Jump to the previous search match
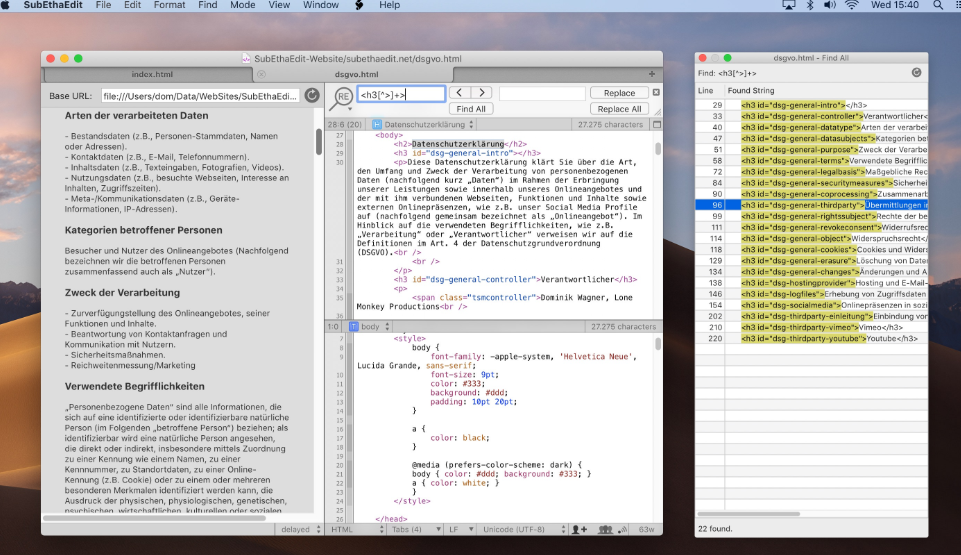This screenshot has height=555, width=961. click(459, 93)
